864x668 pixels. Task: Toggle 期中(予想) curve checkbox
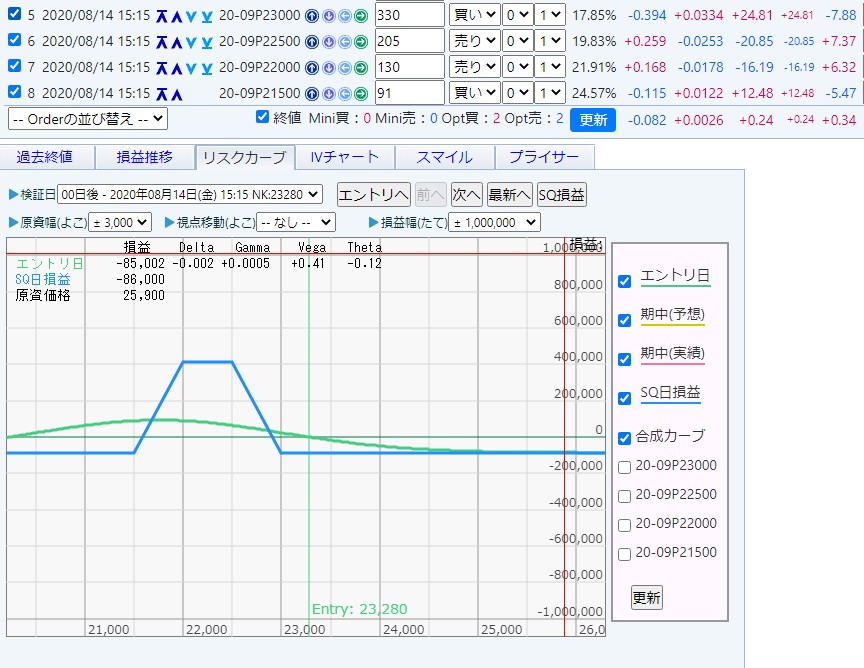(x=624, y=321)
